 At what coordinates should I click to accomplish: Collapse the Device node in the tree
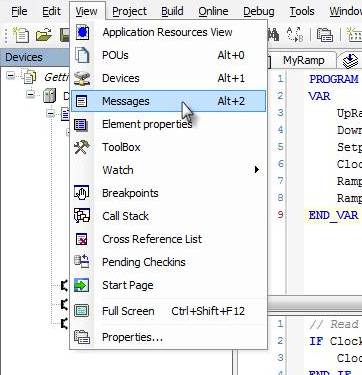pos(31,94)
